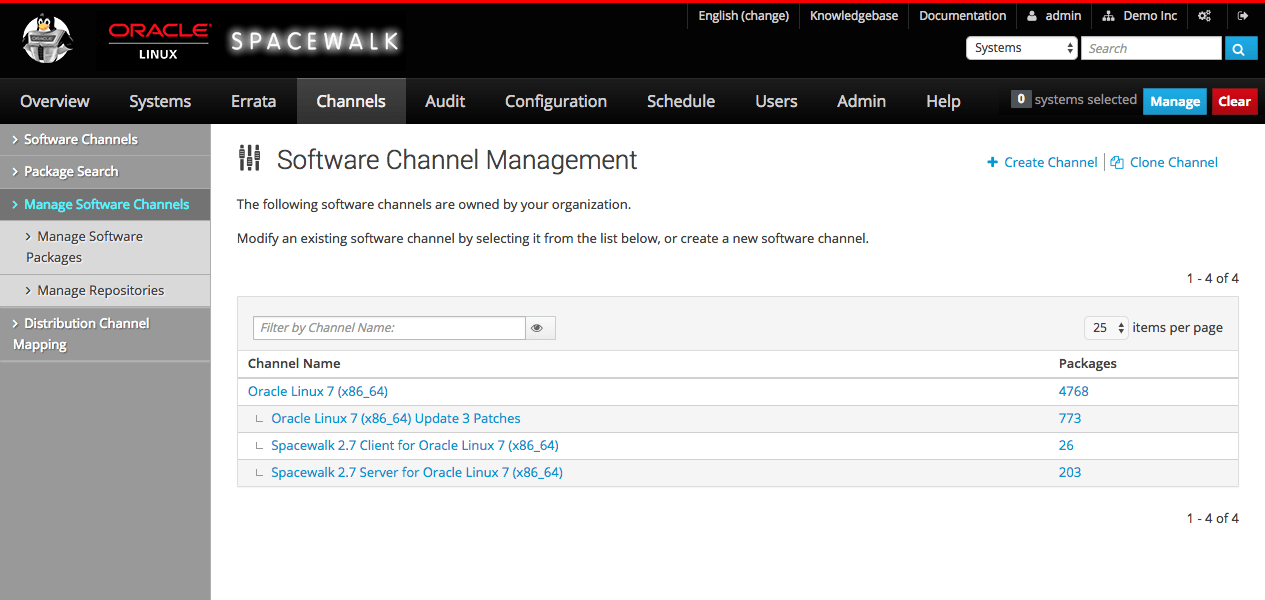Viewport: 1265px width, 600px height.
Task: Click the 773 packages count
Action: pyautogui.click(x=1070, y=418)
